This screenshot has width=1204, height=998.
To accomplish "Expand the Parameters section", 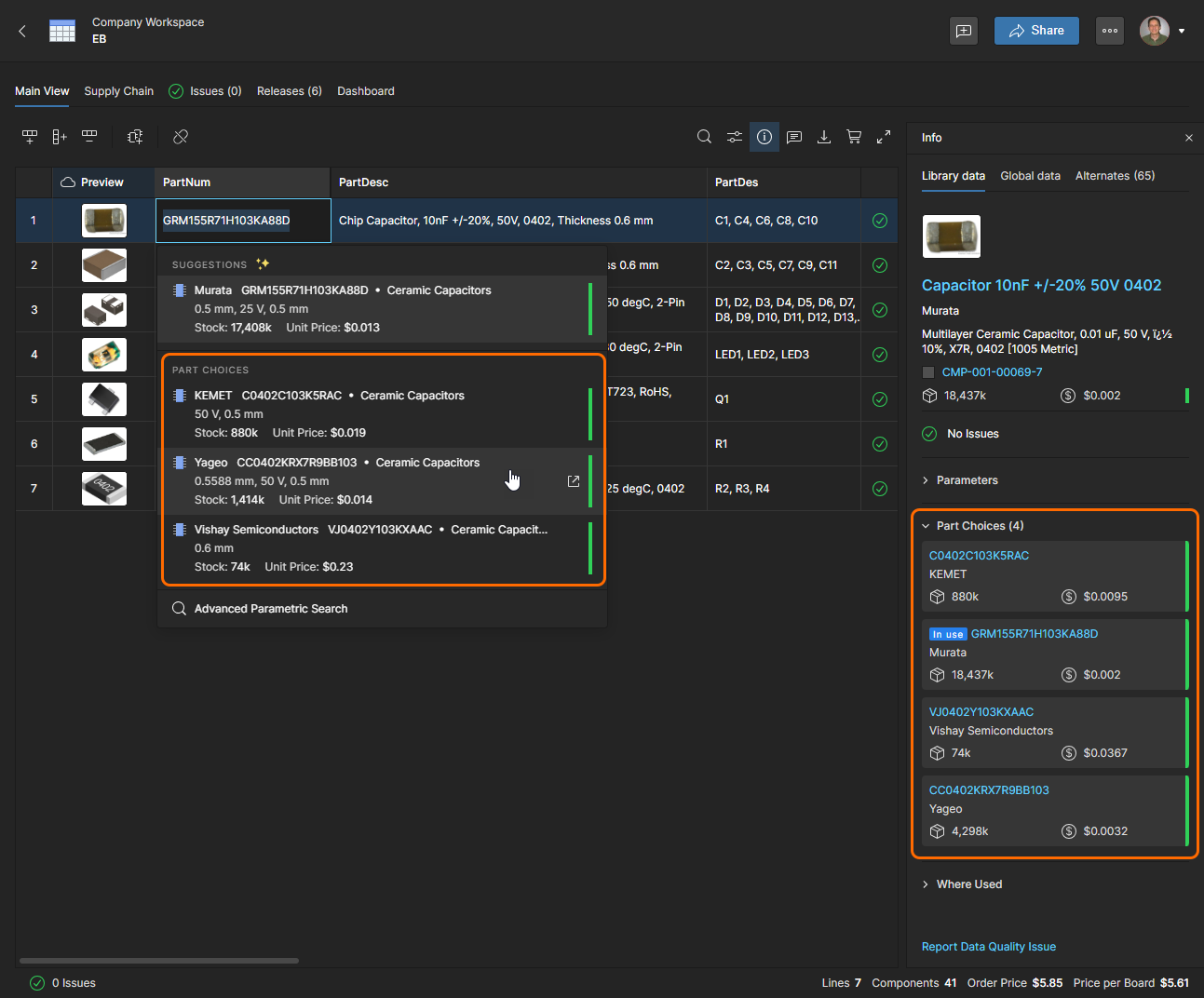I will point(967,480).
